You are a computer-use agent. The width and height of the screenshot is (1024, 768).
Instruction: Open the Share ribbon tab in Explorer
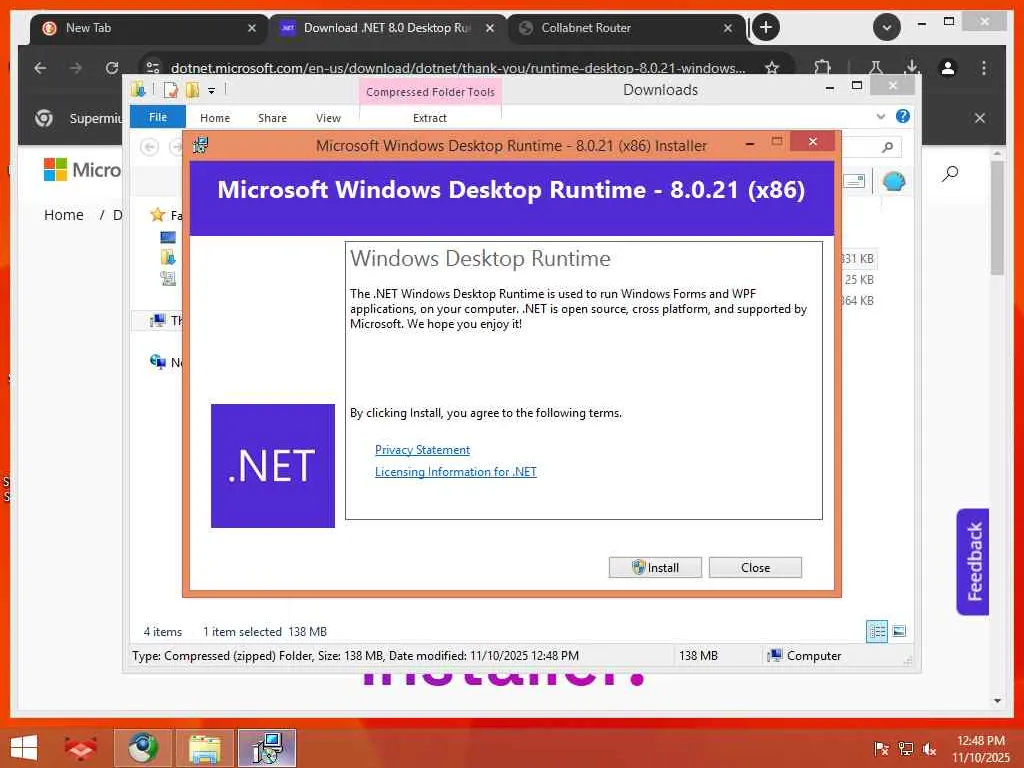click(x=272, y=118)
